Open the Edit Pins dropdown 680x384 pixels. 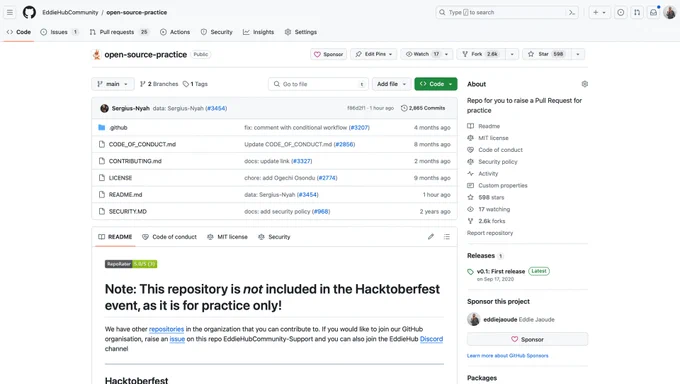[373, 54]
